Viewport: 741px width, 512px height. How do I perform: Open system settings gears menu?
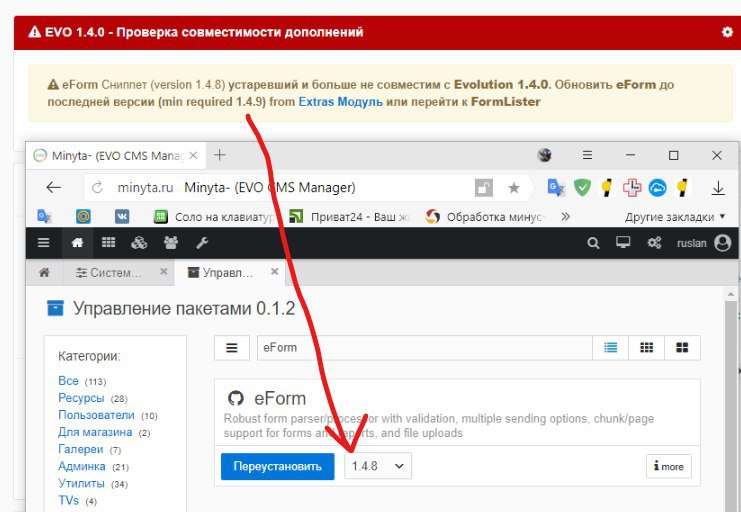click(x=654, y=243)
